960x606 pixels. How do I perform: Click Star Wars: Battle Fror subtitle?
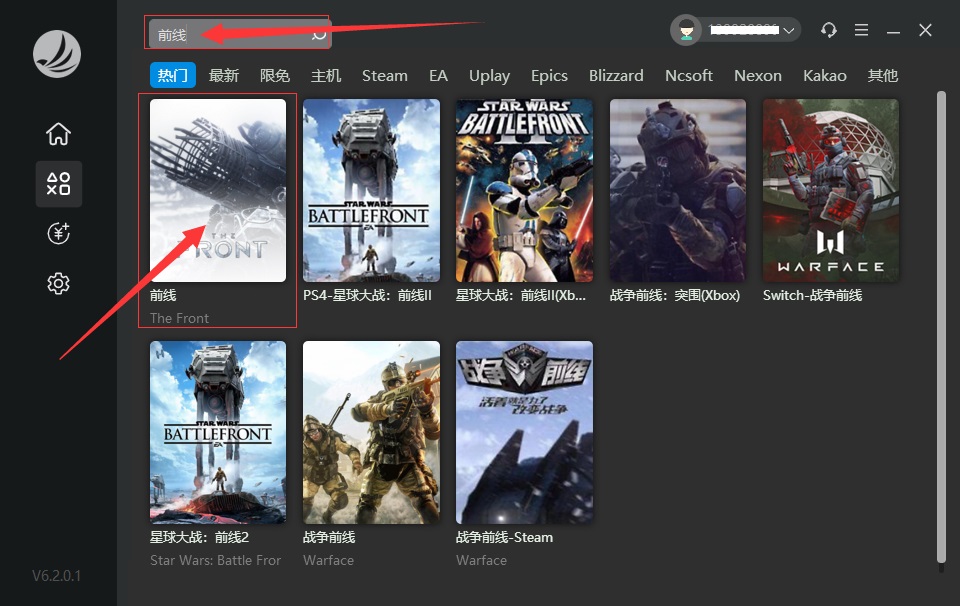tap(216, 560)
